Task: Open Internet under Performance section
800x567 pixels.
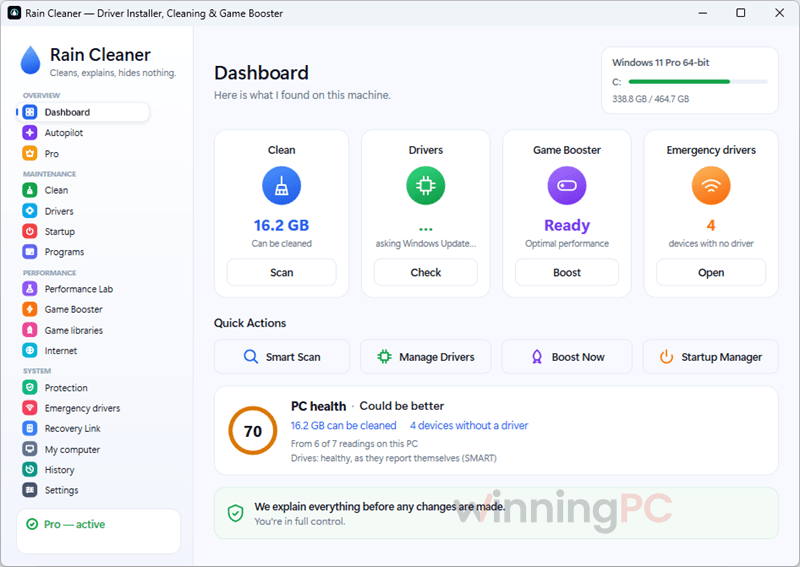Action: point(83,351)
